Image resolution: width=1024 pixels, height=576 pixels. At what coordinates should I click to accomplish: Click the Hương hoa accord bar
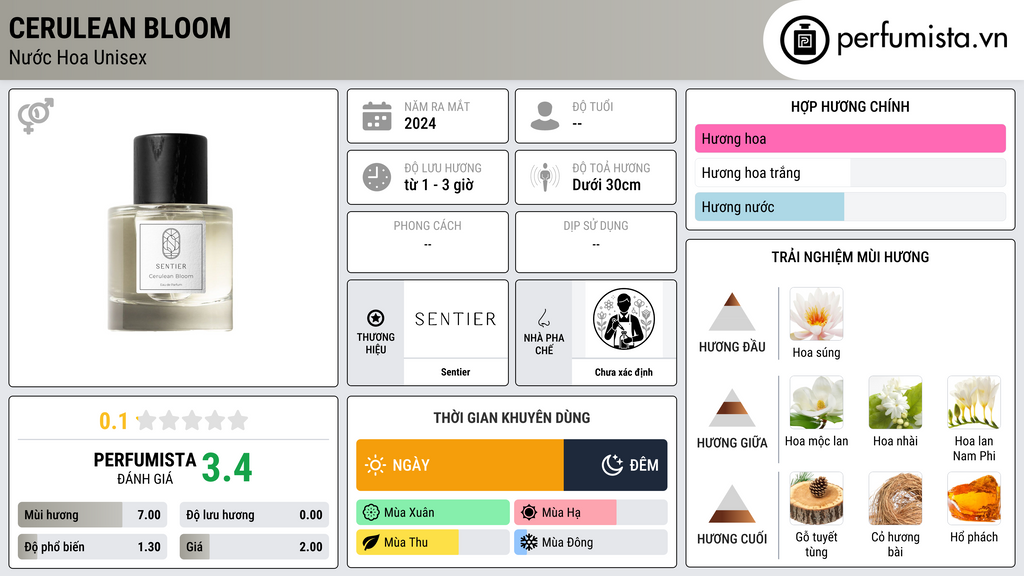point(850,138)
